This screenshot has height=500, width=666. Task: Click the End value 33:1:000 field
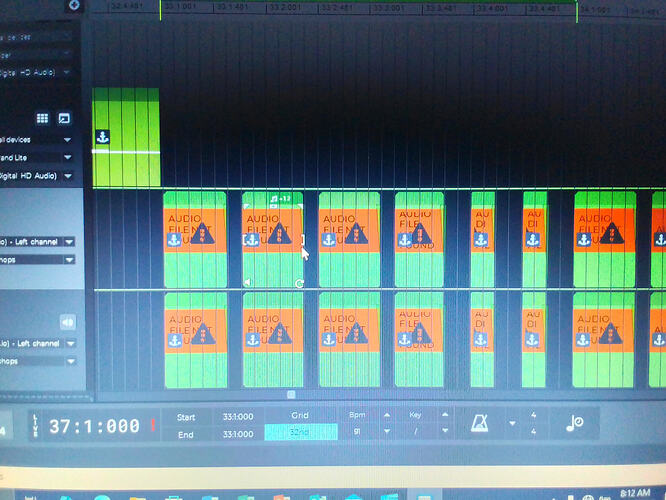pyautogui.click(x=238, y=434)
